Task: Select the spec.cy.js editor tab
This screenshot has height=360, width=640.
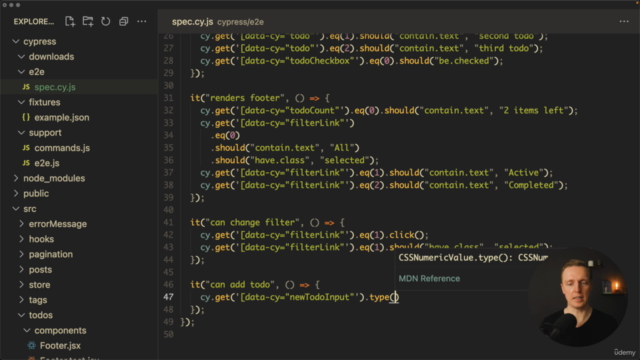Action: 192,22
